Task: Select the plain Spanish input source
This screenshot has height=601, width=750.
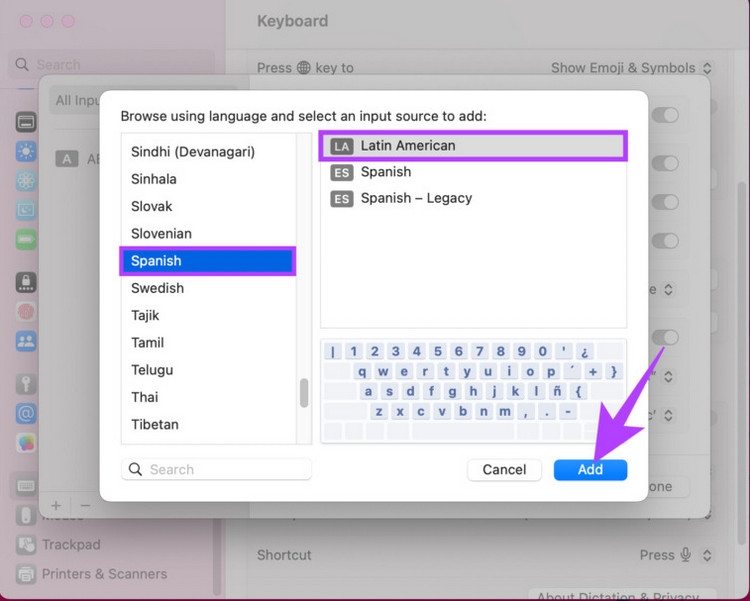Action: [x=473, y=172]
